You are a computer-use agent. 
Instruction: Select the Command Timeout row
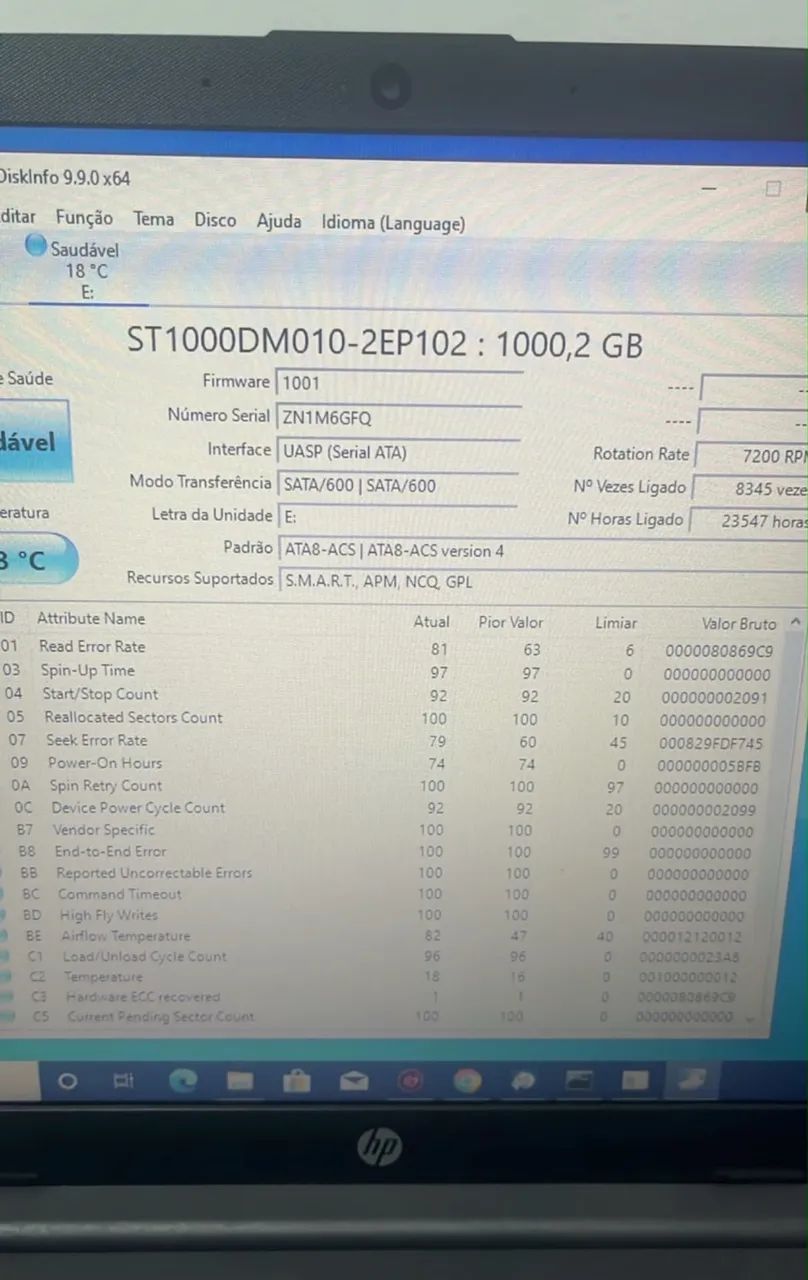point(383,894)
